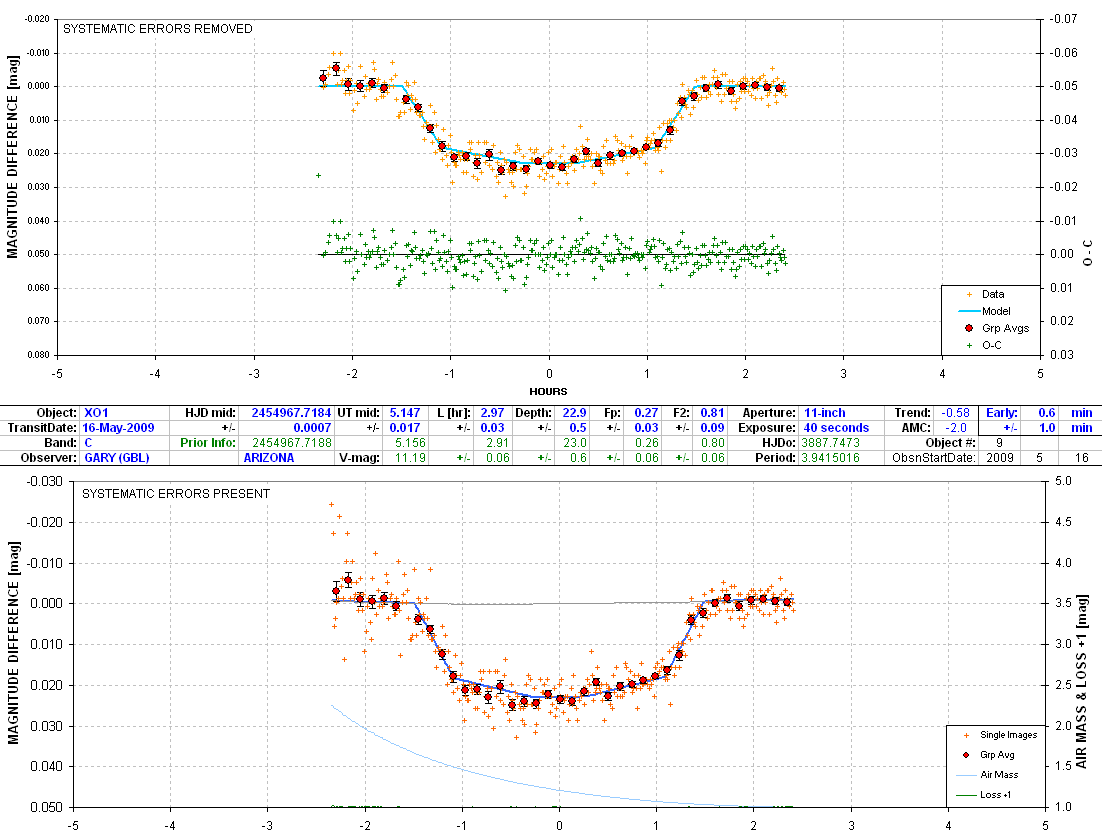Click the V-mag value '11.19'
1102x837 pixels.
point(410,458)
